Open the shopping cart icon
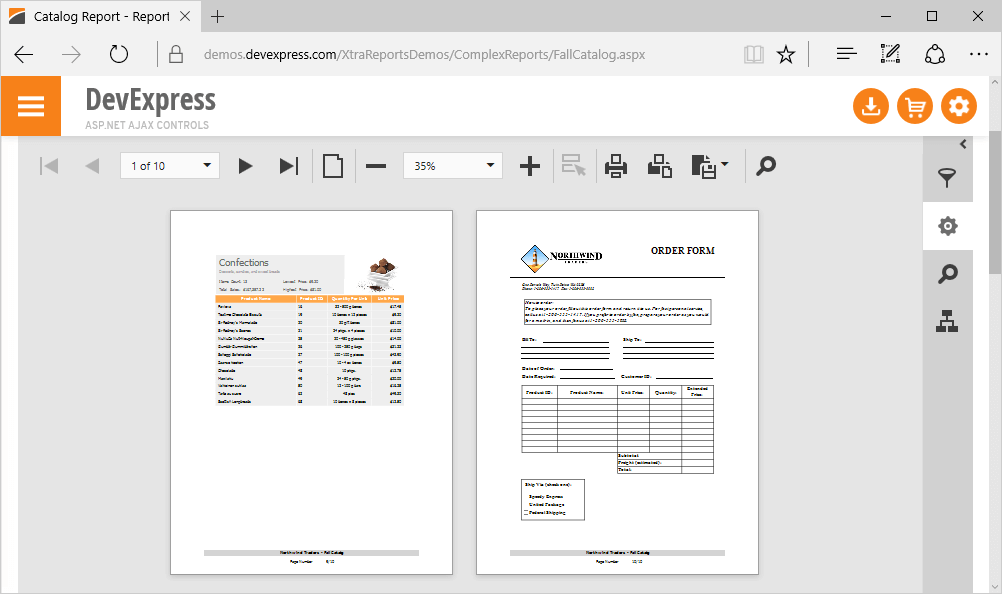The image size is (1002, 594). 914,106
